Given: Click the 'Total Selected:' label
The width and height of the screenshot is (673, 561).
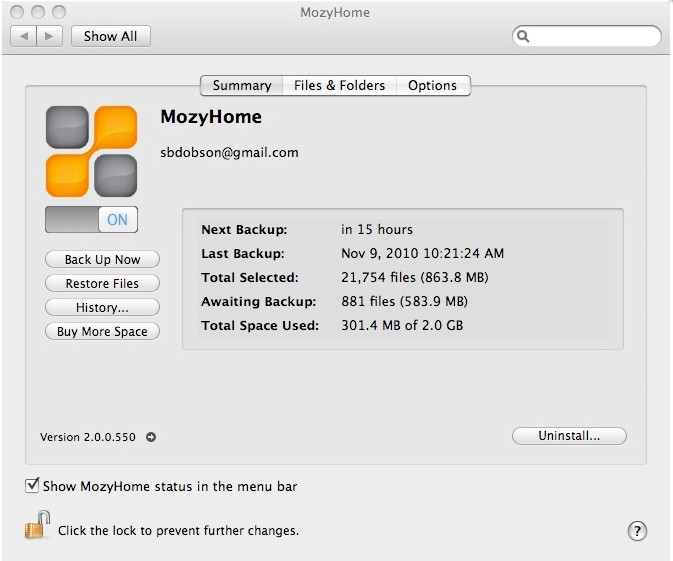Looking at the screenshot, I should (x=249, y=277).
